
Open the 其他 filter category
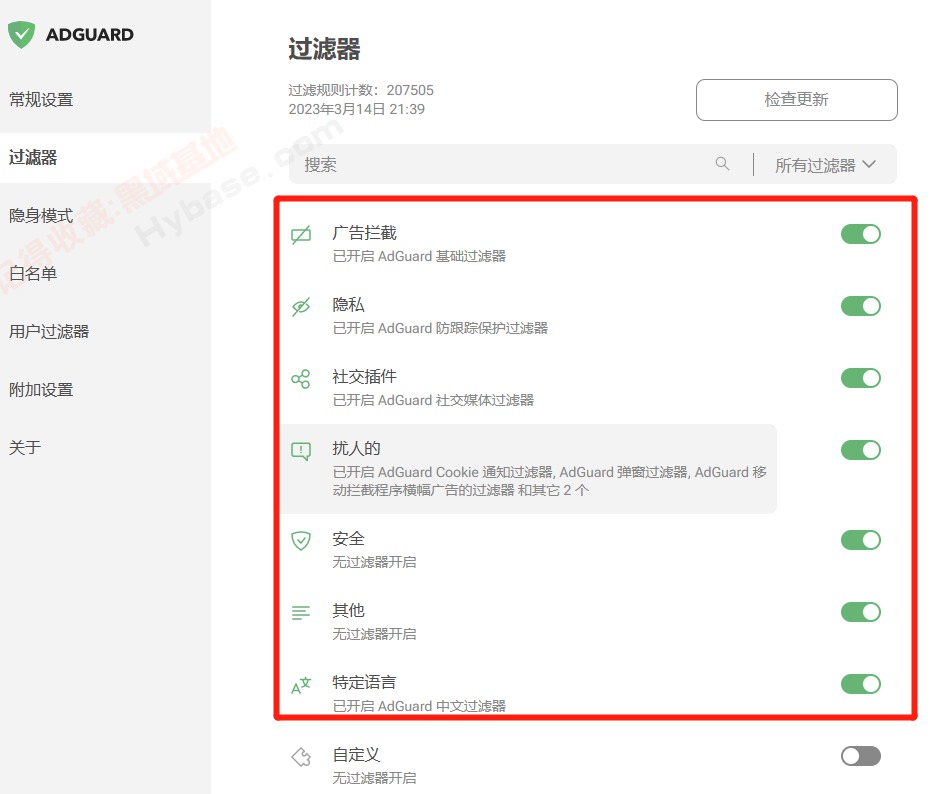pyautogui.click(x=528, y=621)
